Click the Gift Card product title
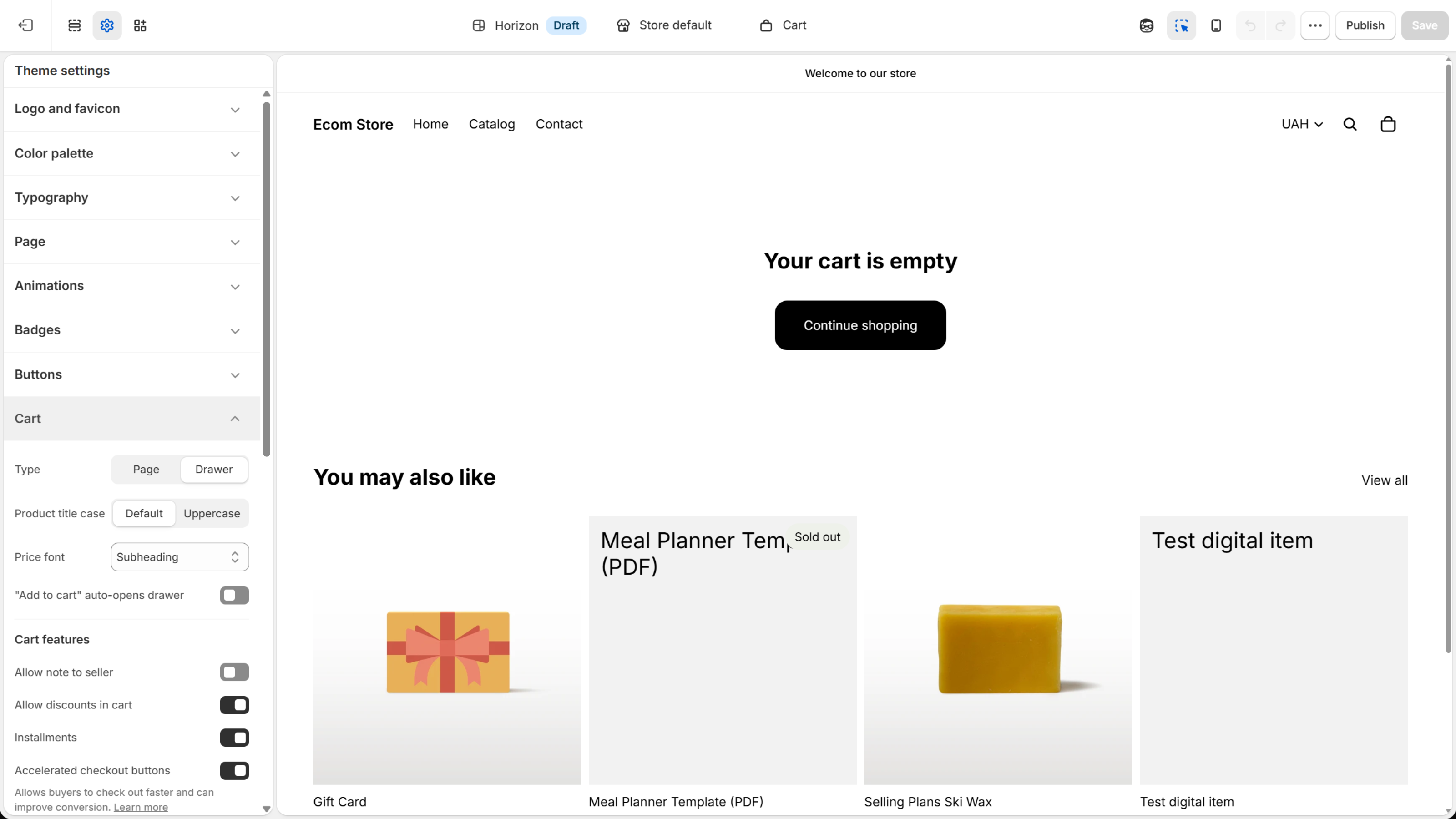Viewport: 1456px width, 819px height. click(340, 801)
